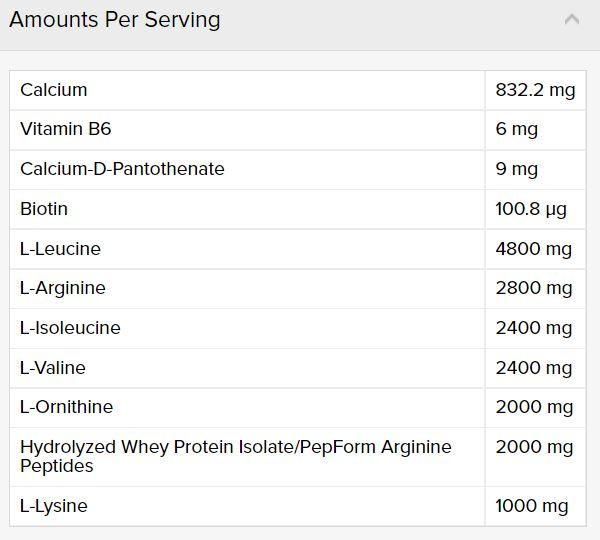This screenshot has height=540, width=600.
Task: Select the L-Lysine row label
Action: tap(54, 506)
